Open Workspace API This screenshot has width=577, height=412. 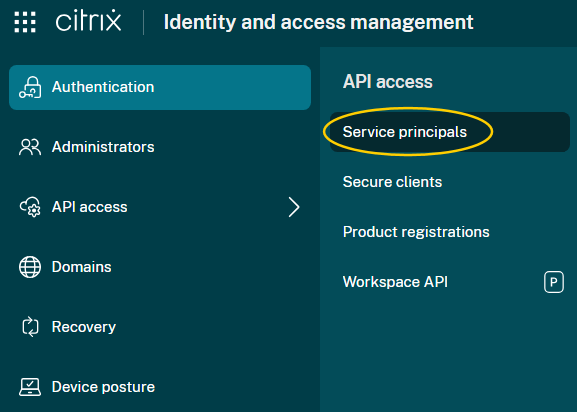coord(450,282)
